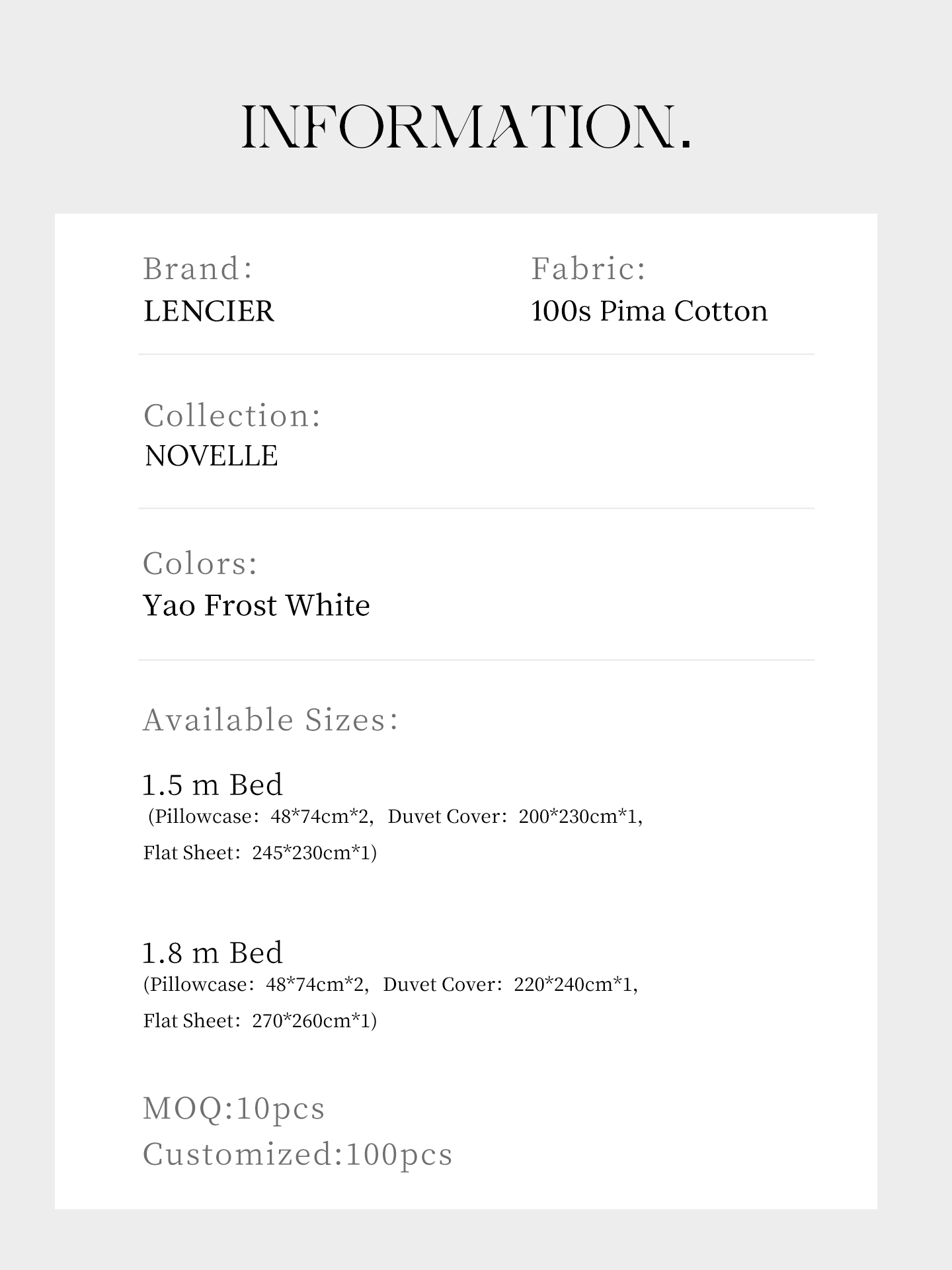Click the Yao Frost White color text
Image resolution: width=952 pixels, height=1270 pixels.
pos(257,605)
